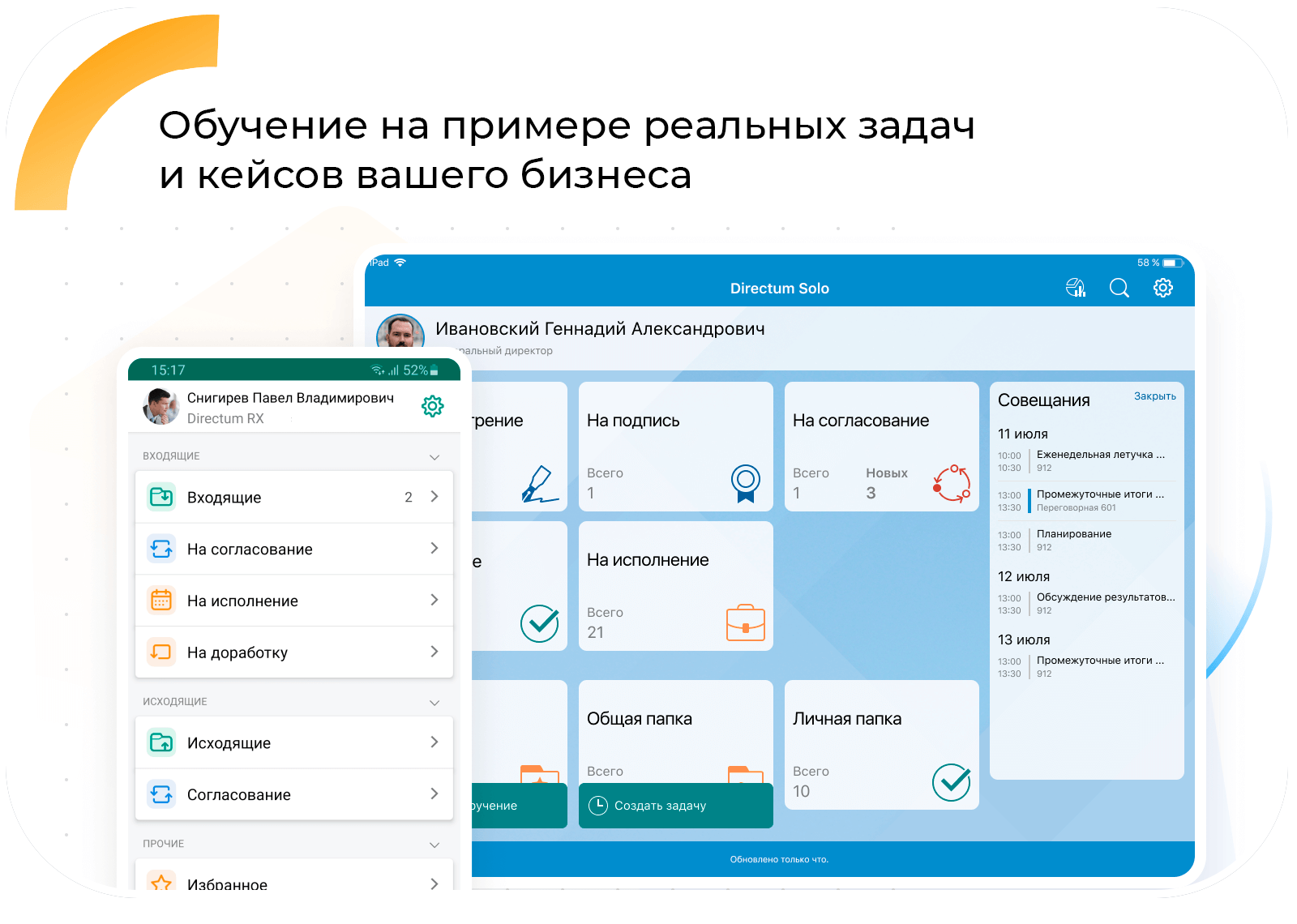This screenshot has height=924, width=1297.
Task: Open the 11 июля Промежуточные итоги meeting
Action: (x=1087, y=501)
